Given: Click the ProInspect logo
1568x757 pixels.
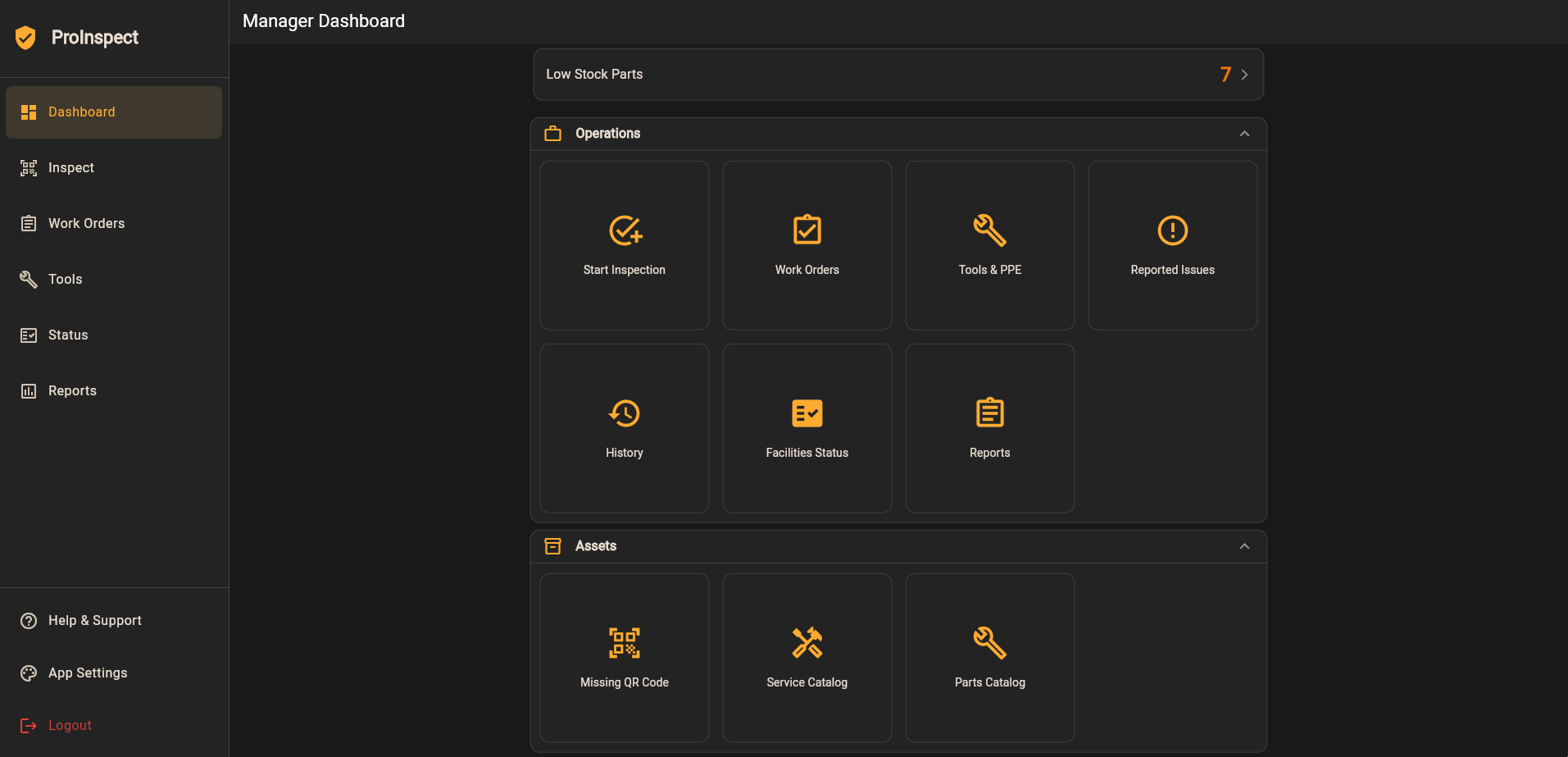Looking at the screenshot, I should (x=77, y=38).
